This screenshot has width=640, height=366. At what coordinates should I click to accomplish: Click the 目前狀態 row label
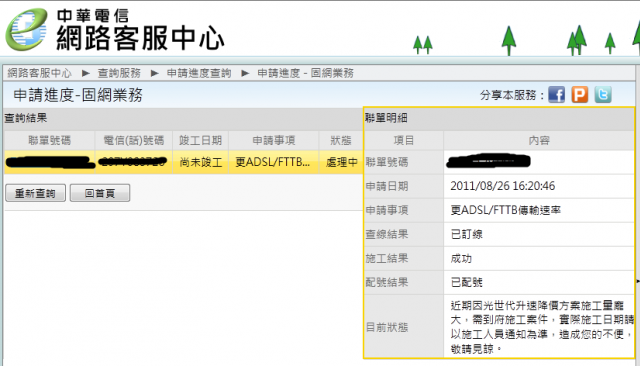tap(387, 327)
